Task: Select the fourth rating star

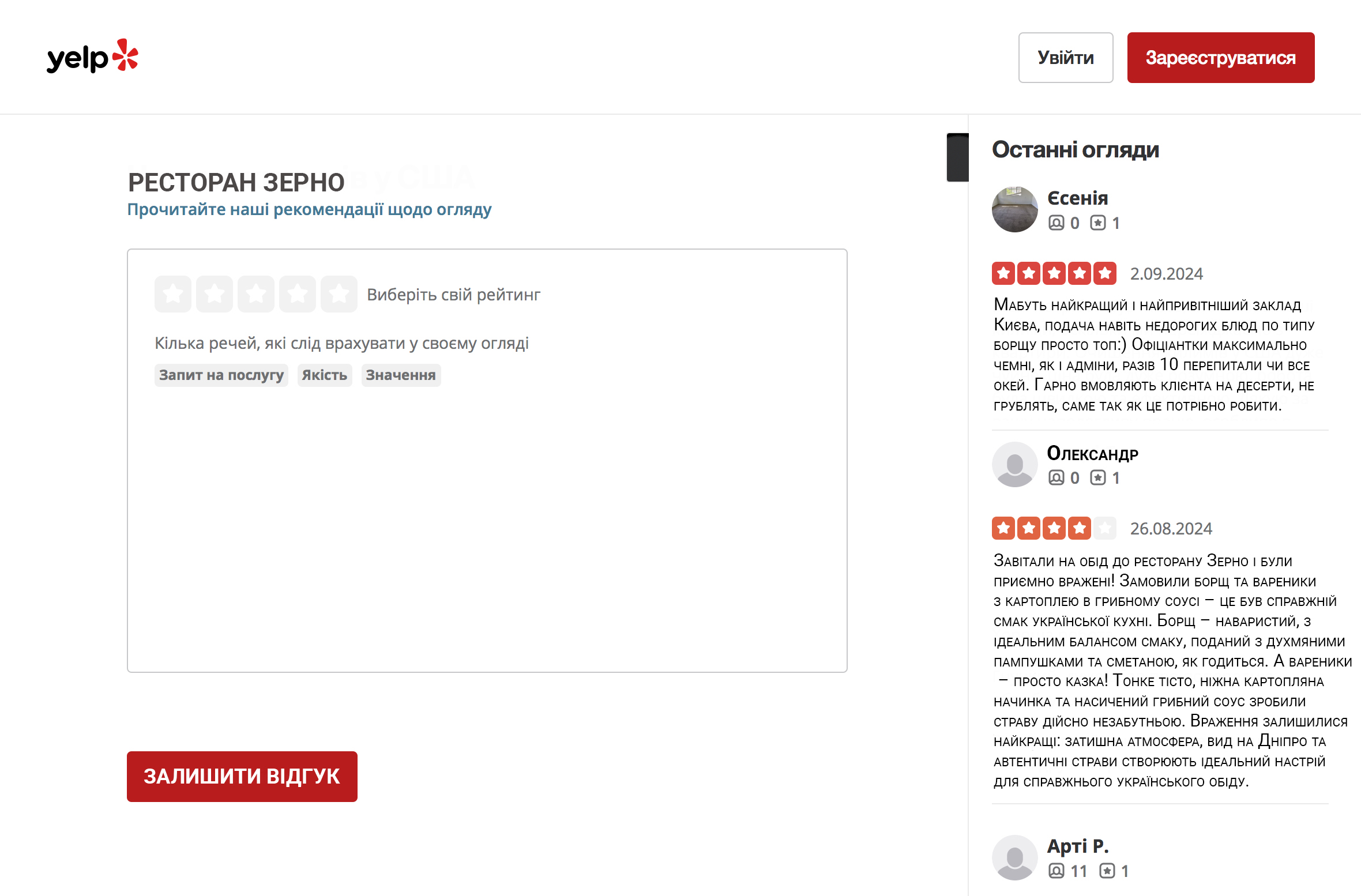Action: 298,294
